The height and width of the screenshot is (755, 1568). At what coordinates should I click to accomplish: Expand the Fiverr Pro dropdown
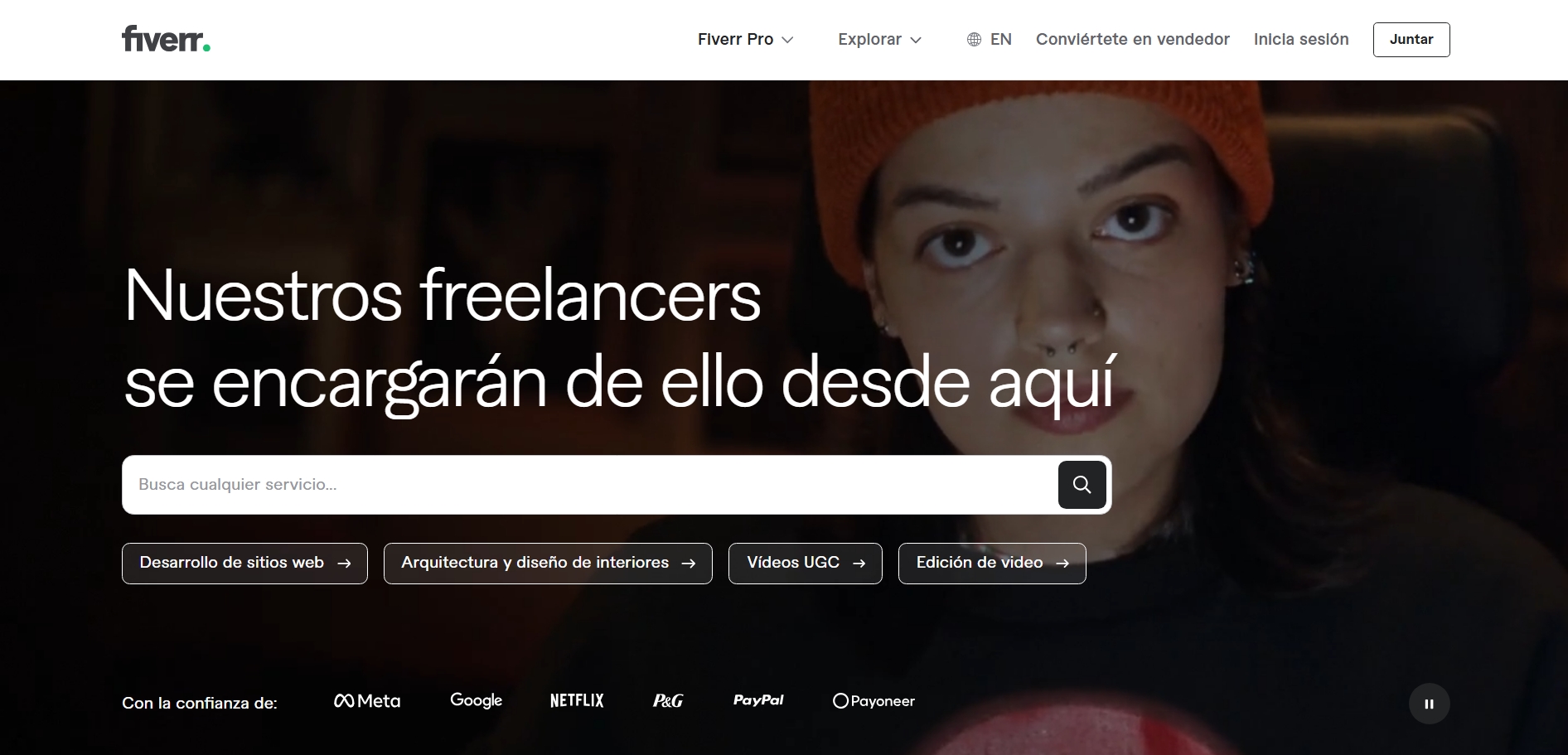[745, 40]
